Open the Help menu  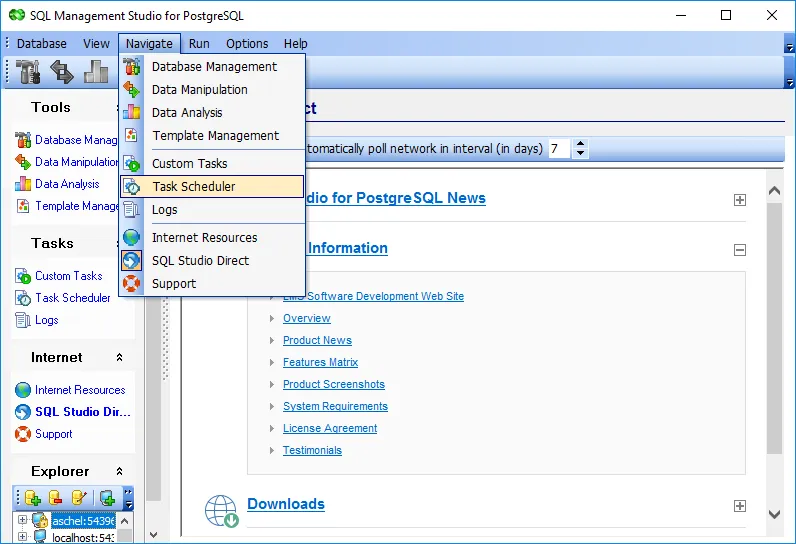coord(295,44)
